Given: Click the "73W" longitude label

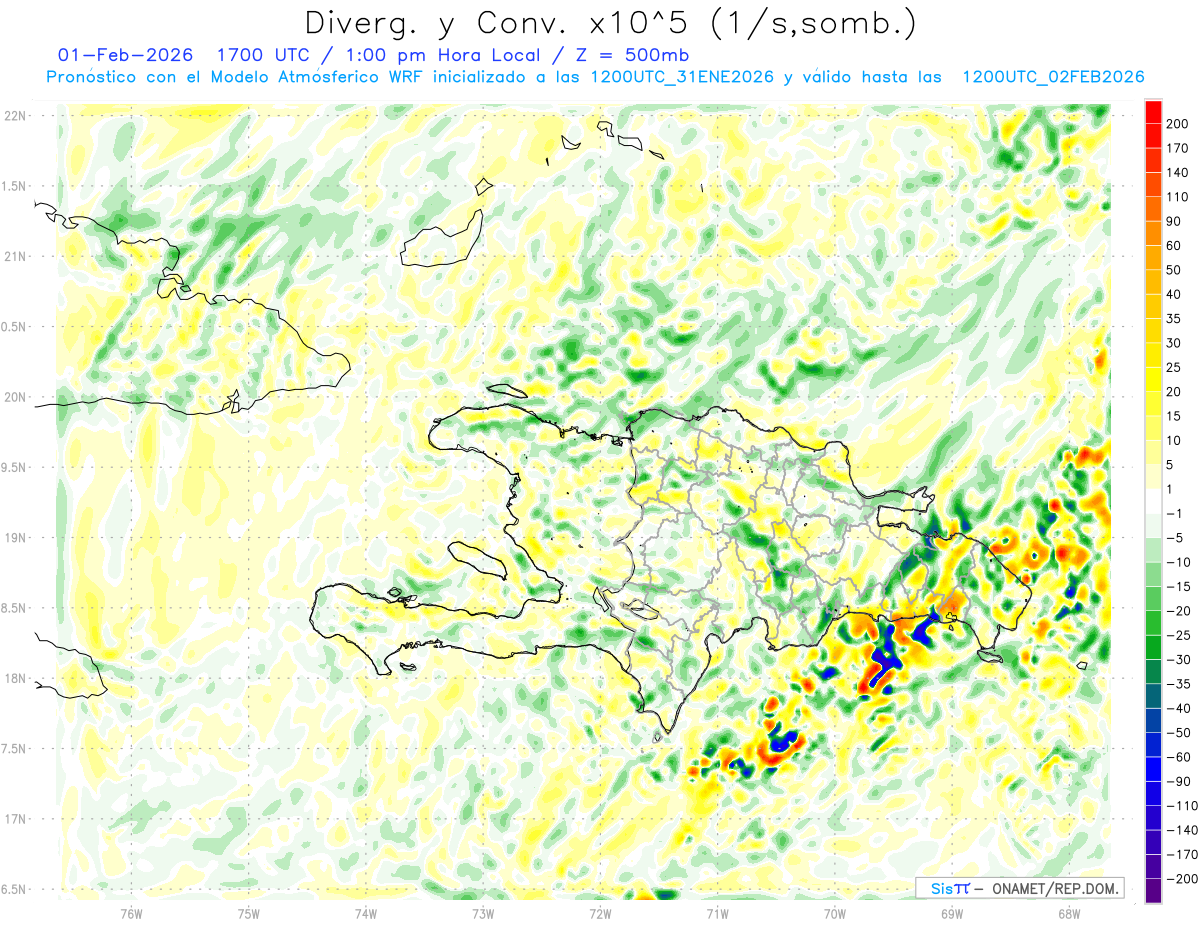Looking at the screenshot, I should 482,913.
